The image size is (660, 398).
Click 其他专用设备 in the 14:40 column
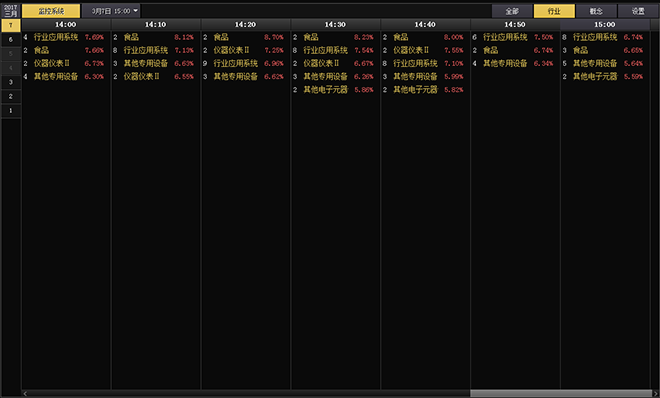coord(415,76)
